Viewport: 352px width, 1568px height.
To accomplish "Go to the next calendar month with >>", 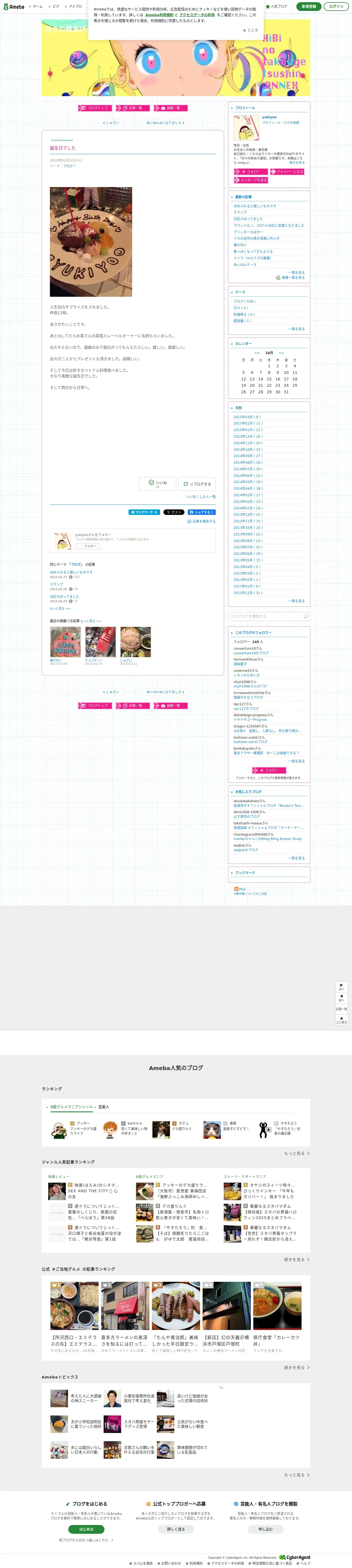I will pyautogui.click(x=281, y=353).
